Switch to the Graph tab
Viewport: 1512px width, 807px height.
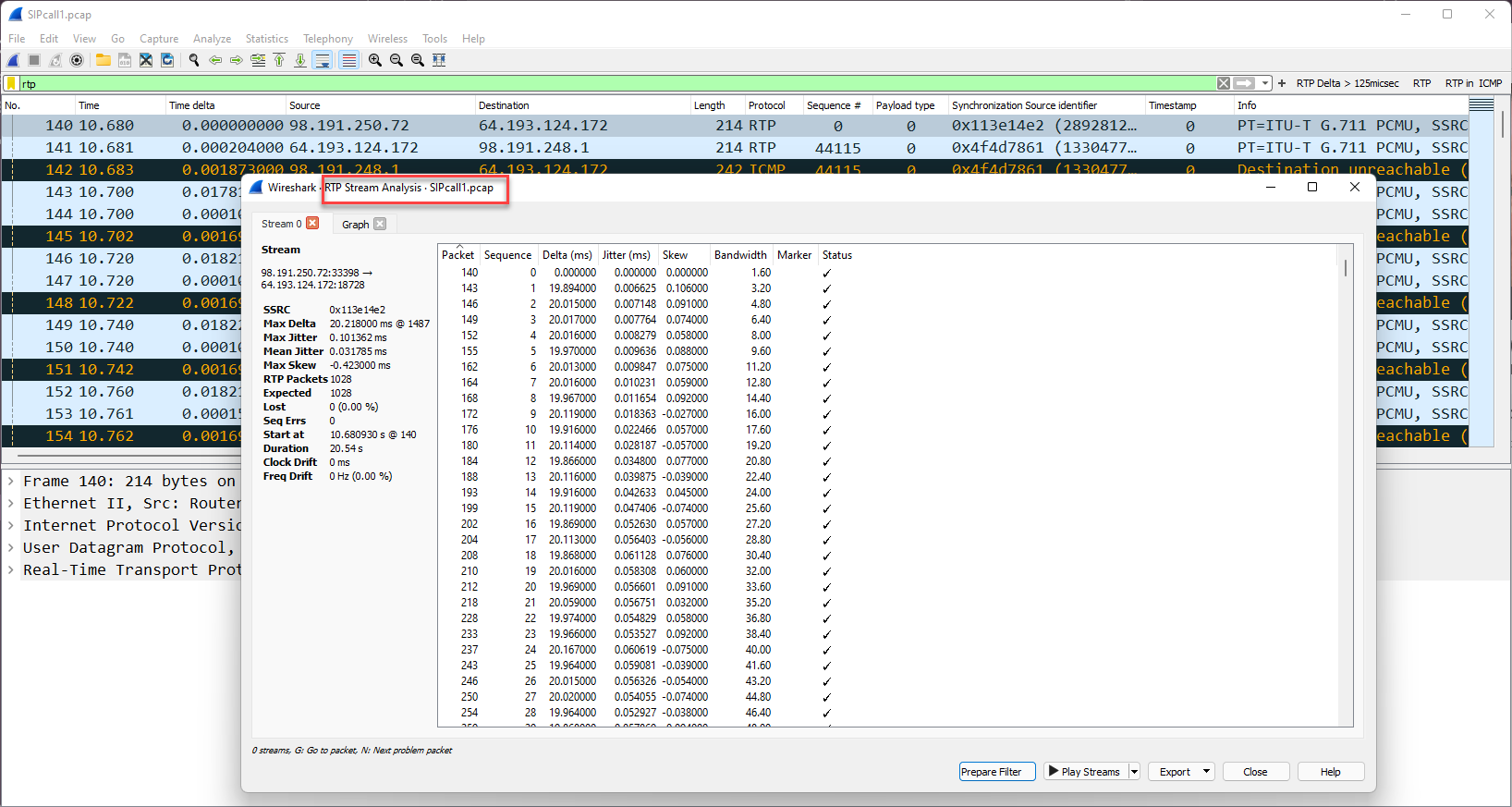pyautogui.click(x=355, y=225)
